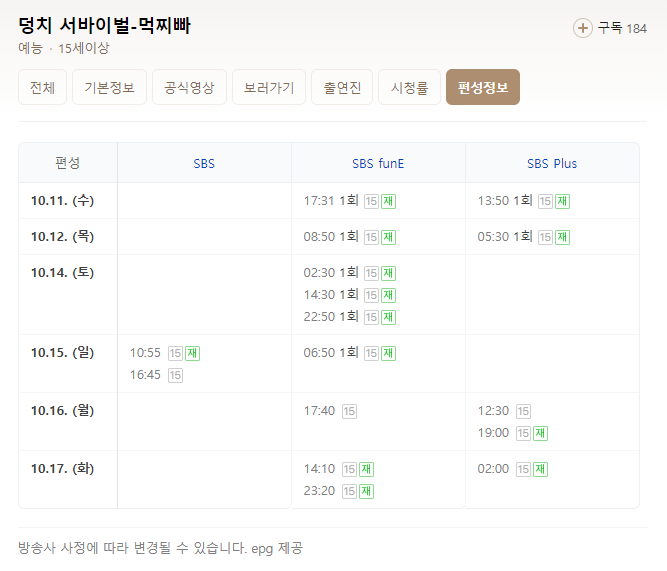Click the 10.16. (월) date row

pyautogui.click(x=63, y=411)
